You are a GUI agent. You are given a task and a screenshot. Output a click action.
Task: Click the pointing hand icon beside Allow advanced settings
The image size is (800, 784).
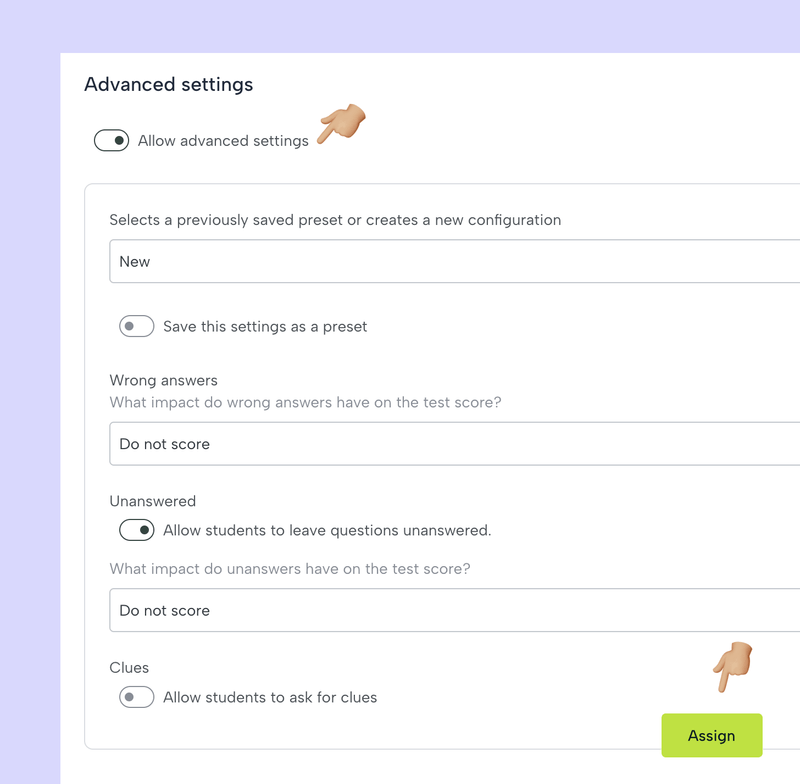342,125
